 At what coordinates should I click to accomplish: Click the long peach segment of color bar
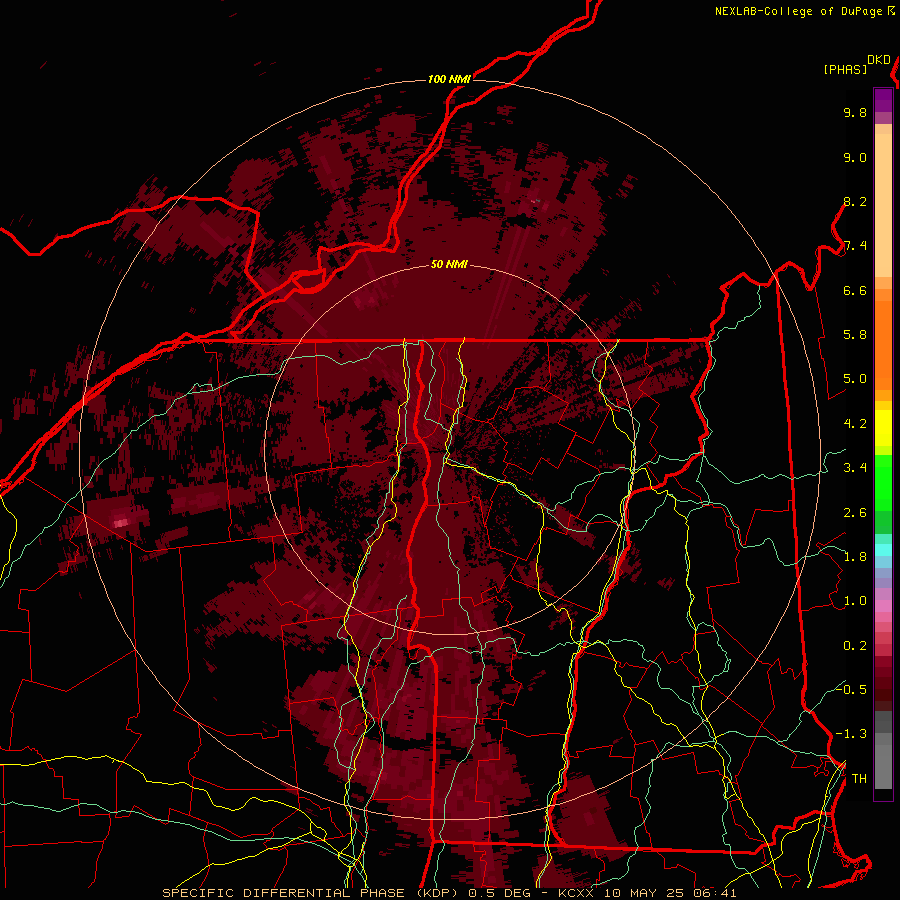pos(883,206)
